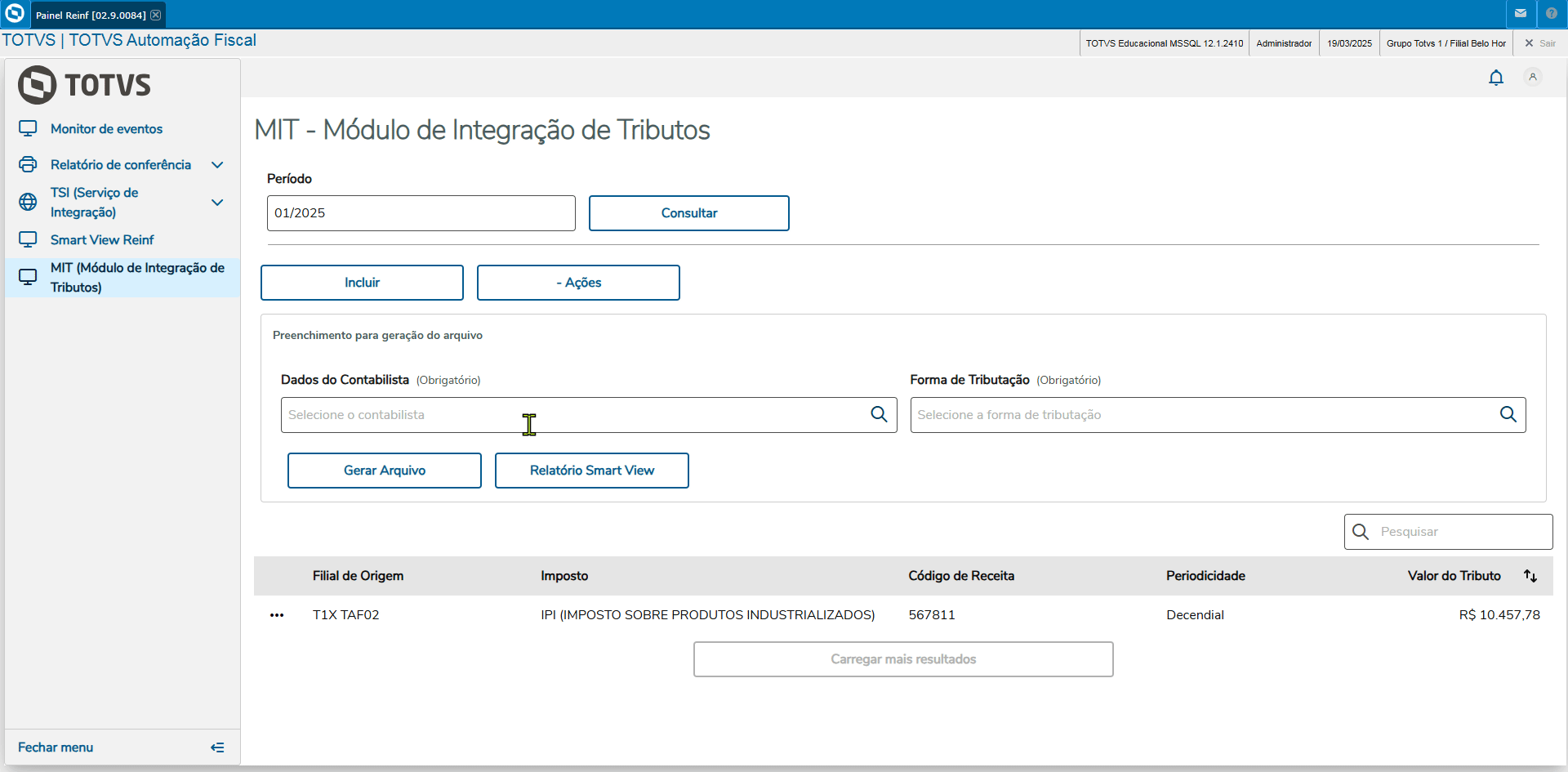Viewport: 1568px width, 772px height.
Task: Open the help question mark icon
Action: (1552, 14)
